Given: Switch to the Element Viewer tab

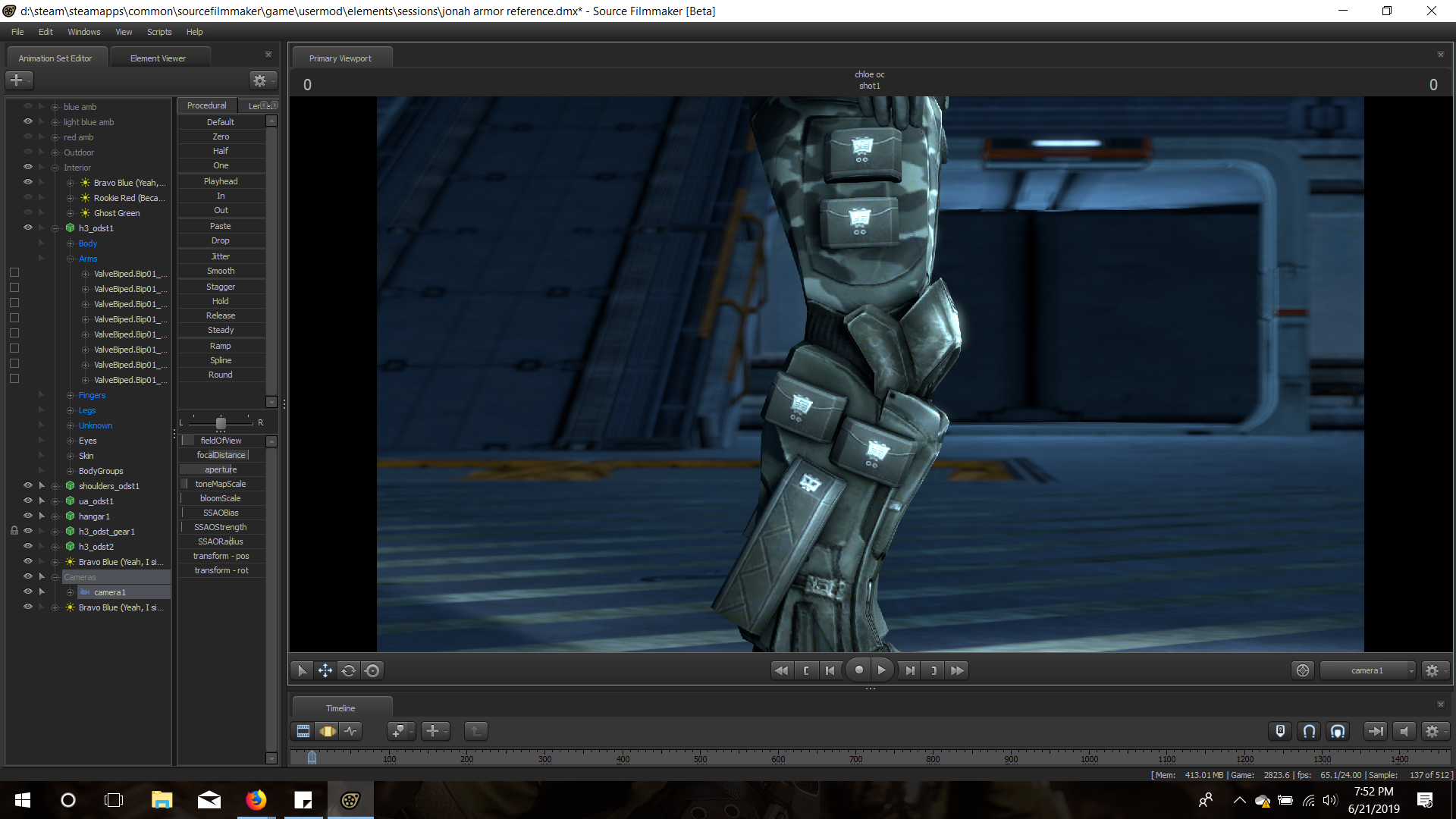Looking at the screenshot, I should point(158,58).
